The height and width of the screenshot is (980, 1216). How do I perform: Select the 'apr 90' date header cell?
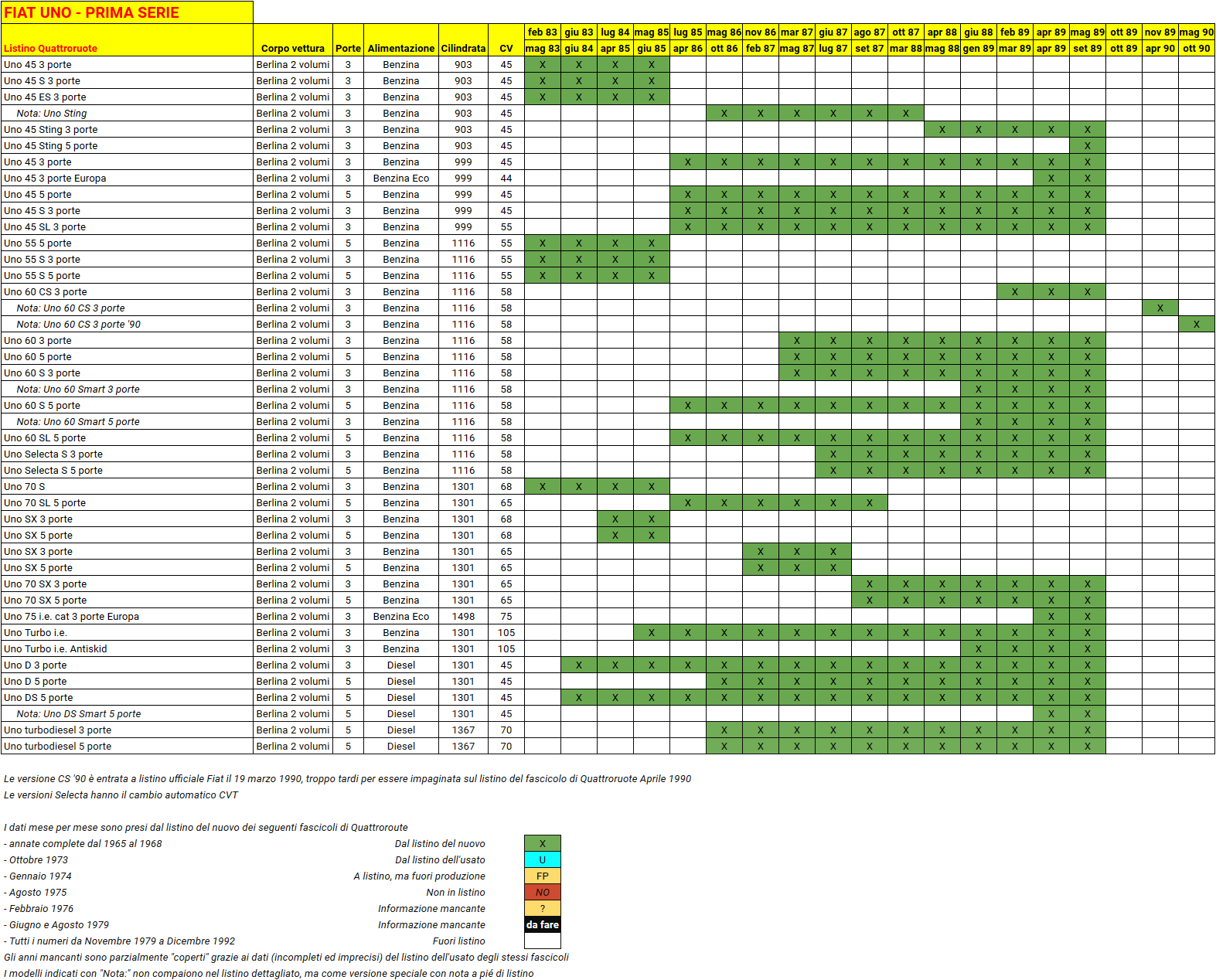tap(1160, 48)
